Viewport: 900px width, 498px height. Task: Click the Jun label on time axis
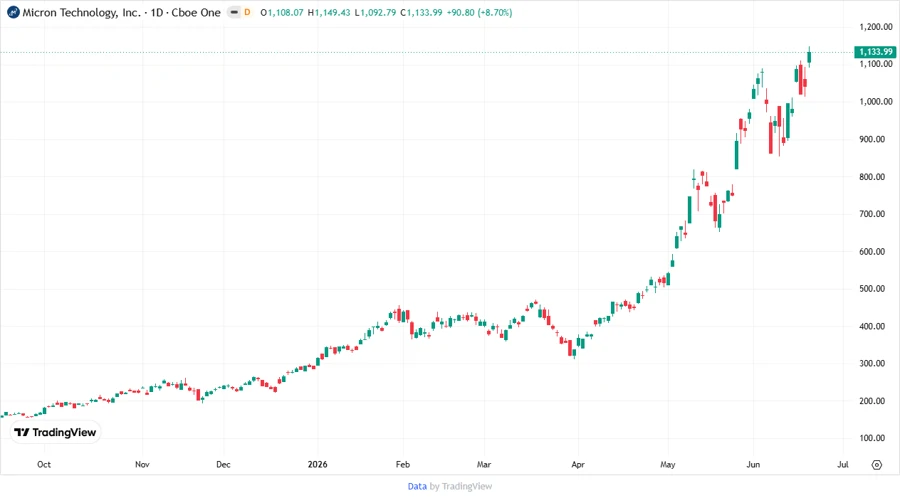pyautogui.click(x=753, y=465)
